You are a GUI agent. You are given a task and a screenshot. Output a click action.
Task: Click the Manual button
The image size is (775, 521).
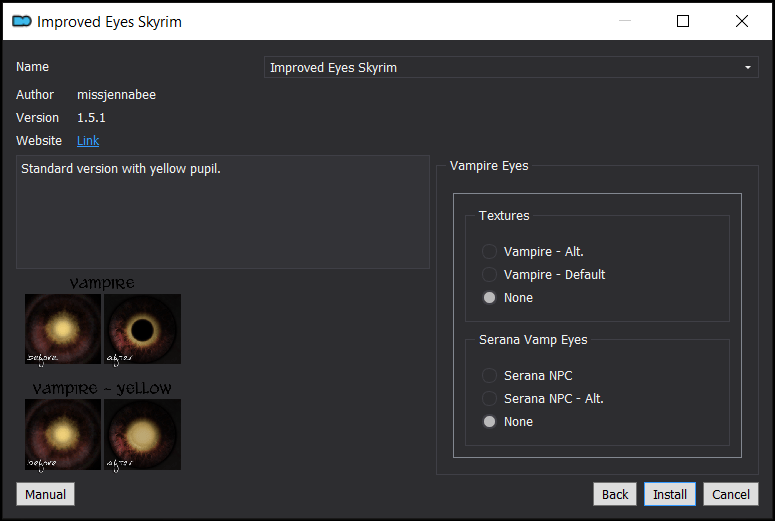(45, 494)
